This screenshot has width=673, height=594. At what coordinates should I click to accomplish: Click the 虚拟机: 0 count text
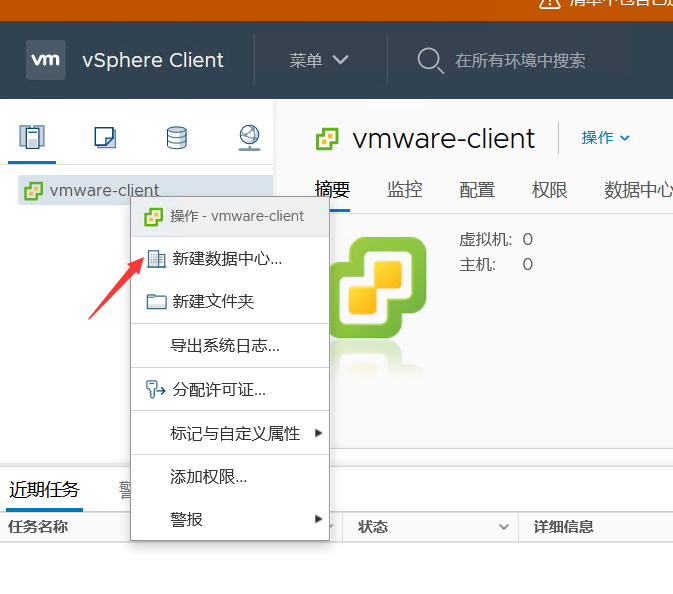(x=496, y=239)
